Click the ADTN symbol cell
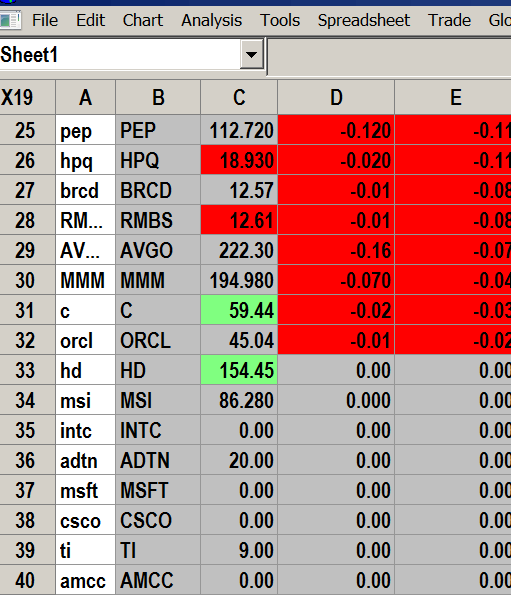The image size is (511, 595). point(158,460)
